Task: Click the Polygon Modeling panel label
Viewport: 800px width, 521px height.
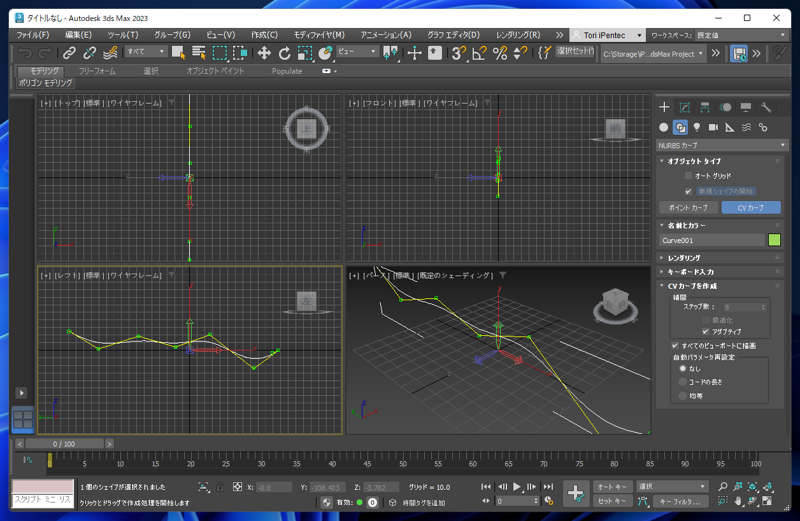Action: pyautogui.click(x=45, y=83)
